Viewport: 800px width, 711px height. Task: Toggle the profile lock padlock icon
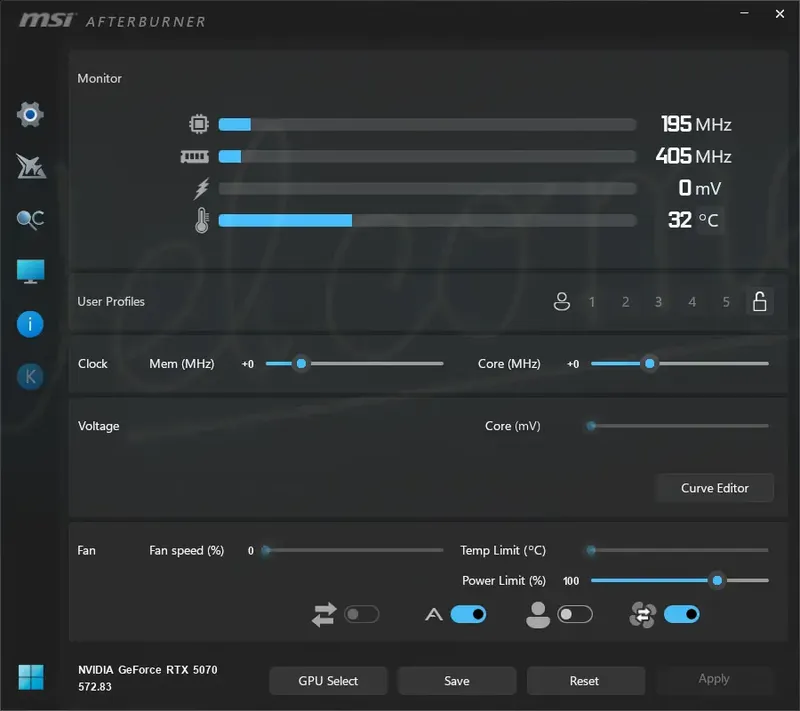[x=760, y=301]
